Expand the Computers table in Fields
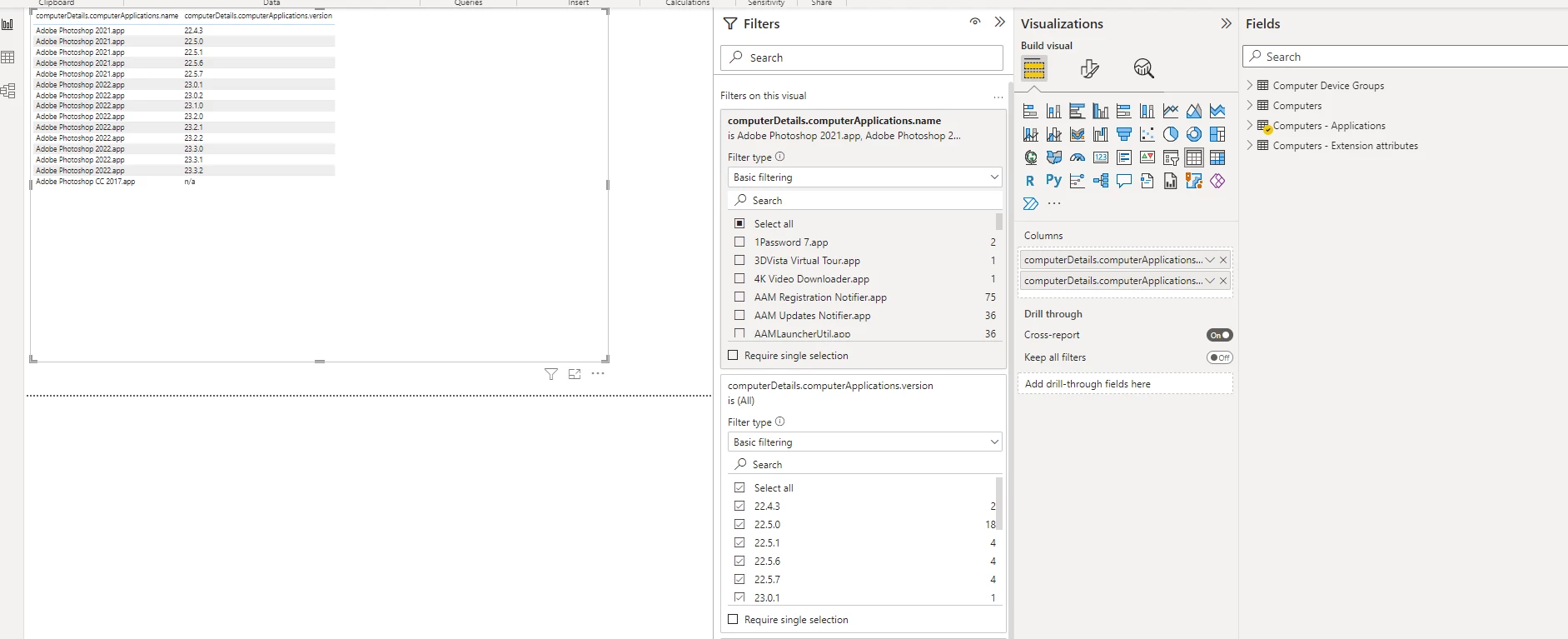1568x639 pixels. [x=1250, y=105]
